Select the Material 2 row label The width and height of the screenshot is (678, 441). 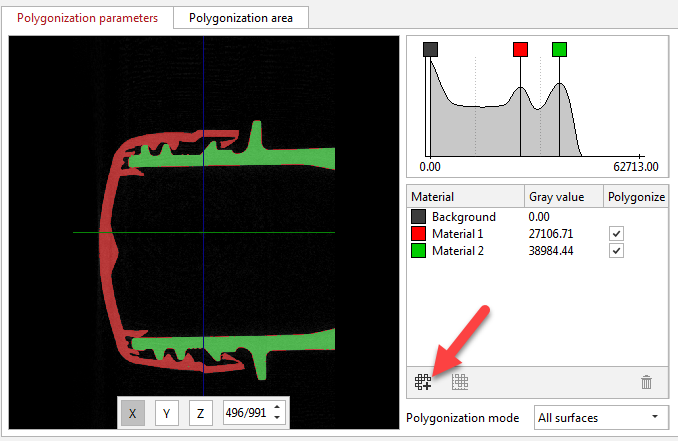pos(458,251)
